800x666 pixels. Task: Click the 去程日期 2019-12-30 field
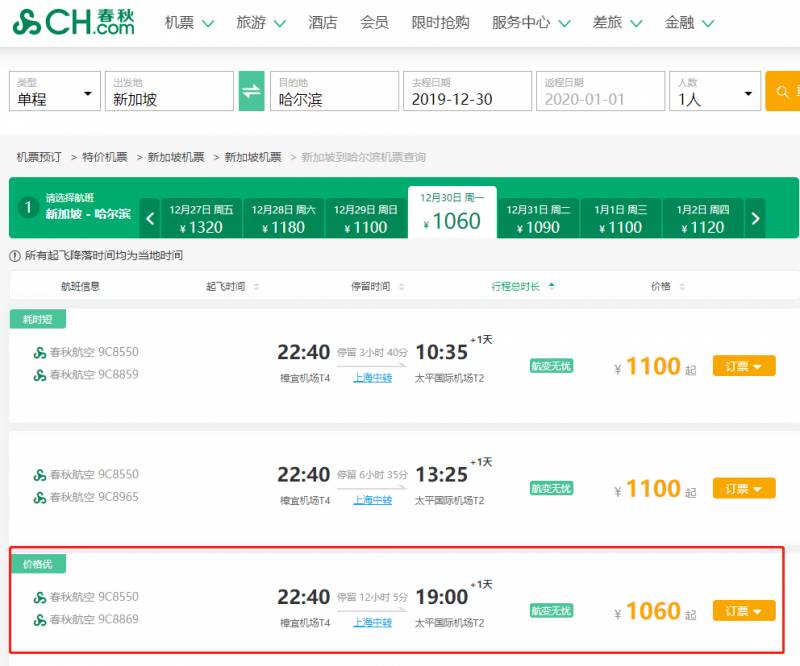pos(467,91)
